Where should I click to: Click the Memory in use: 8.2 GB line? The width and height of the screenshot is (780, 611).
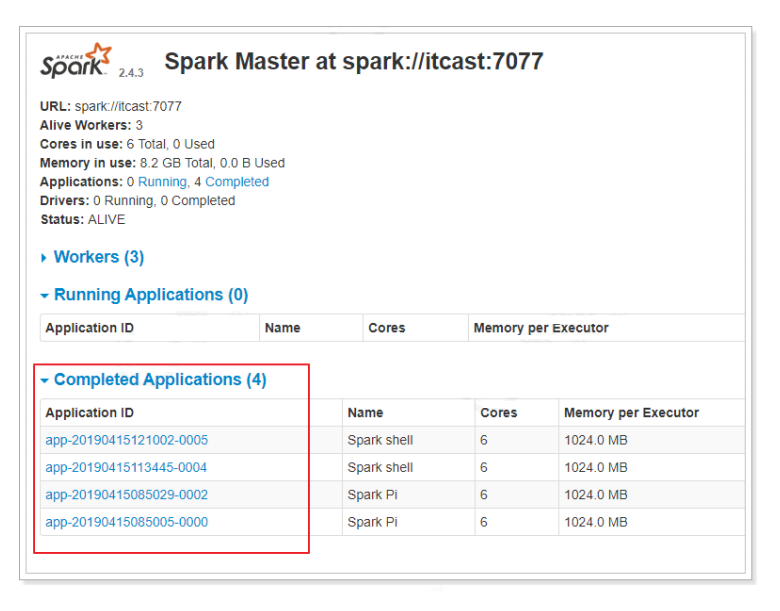point(162,163)
